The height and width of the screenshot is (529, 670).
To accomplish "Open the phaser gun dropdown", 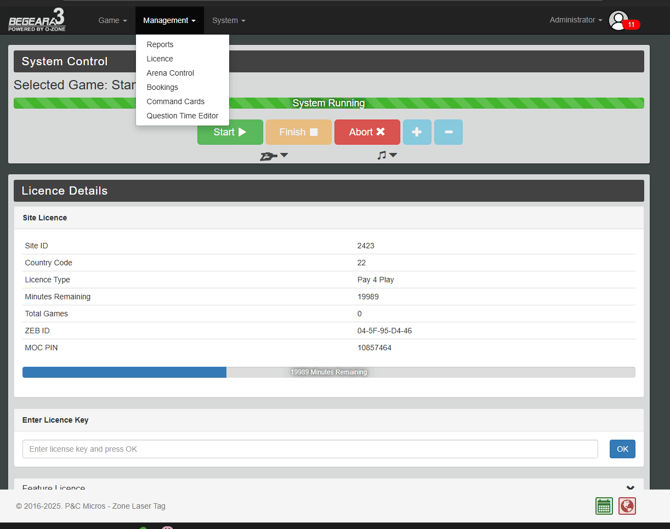I will [x=274, y=156].
